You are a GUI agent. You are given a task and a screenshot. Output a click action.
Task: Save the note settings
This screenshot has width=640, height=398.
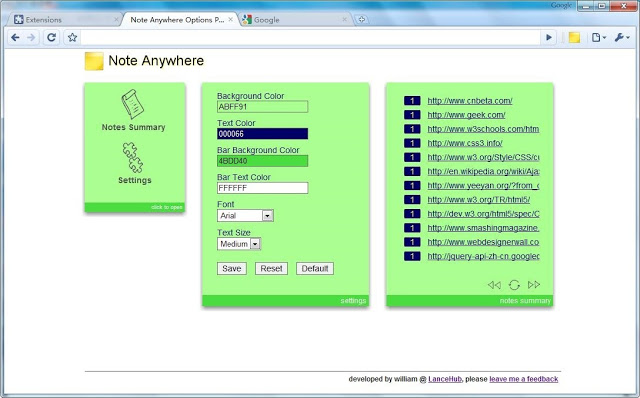pos(232,269)
